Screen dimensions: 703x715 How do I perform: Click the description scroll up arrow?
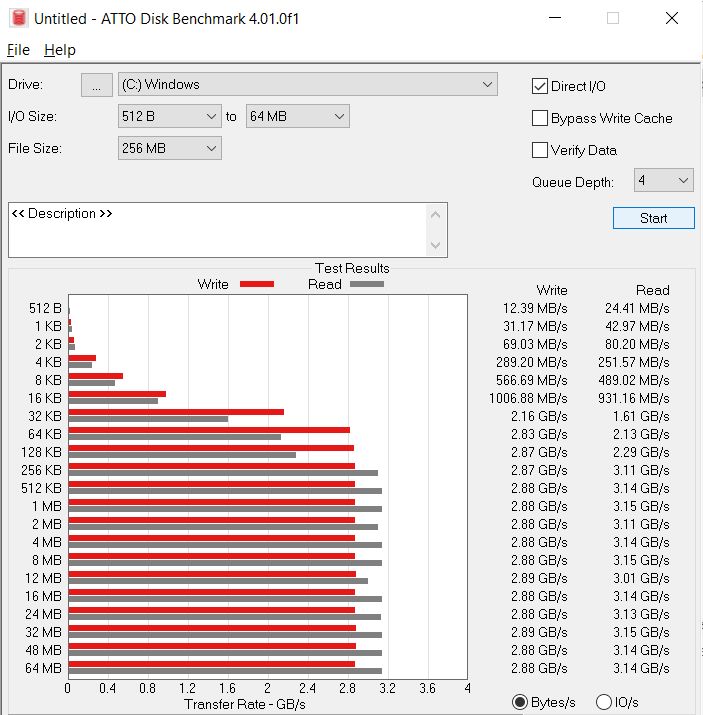[435, 214]
